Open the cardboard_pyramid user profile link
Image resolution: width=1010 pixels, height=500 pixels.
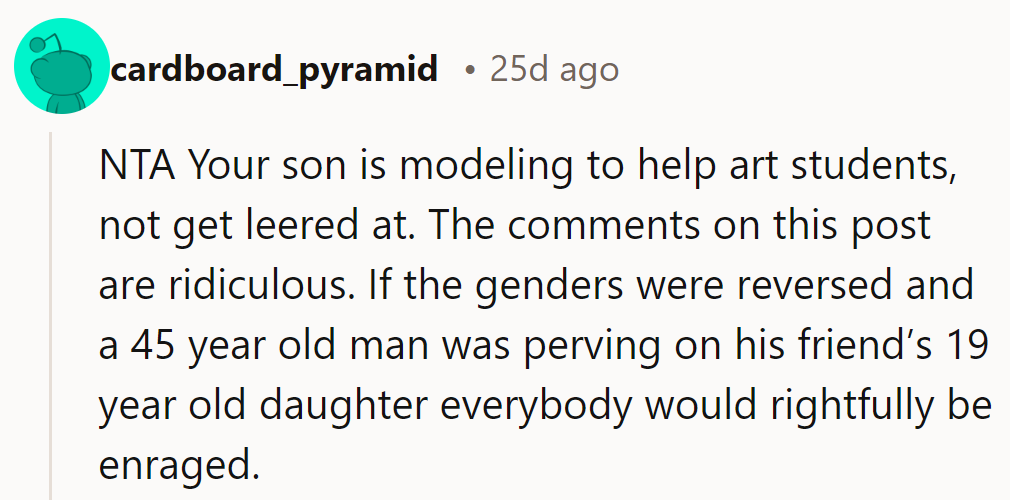tap(274, 70)
